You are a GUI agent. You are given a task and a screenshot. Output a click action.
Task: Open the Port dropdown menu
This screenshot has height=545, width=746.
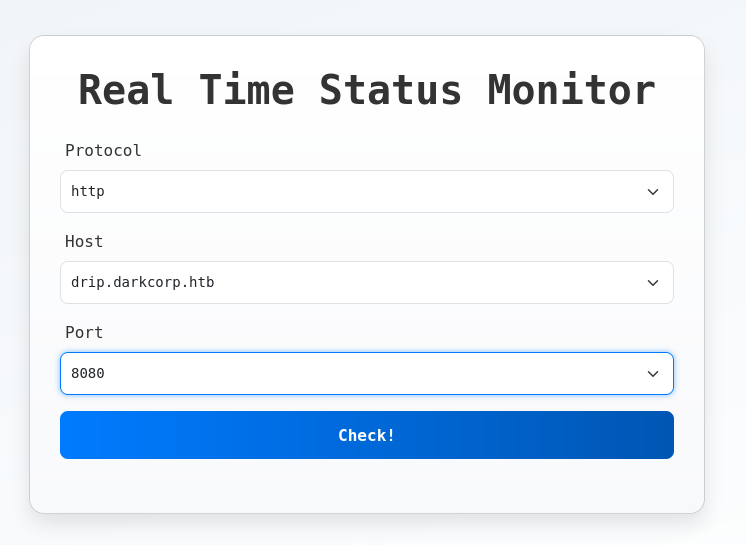pos(366,373)
